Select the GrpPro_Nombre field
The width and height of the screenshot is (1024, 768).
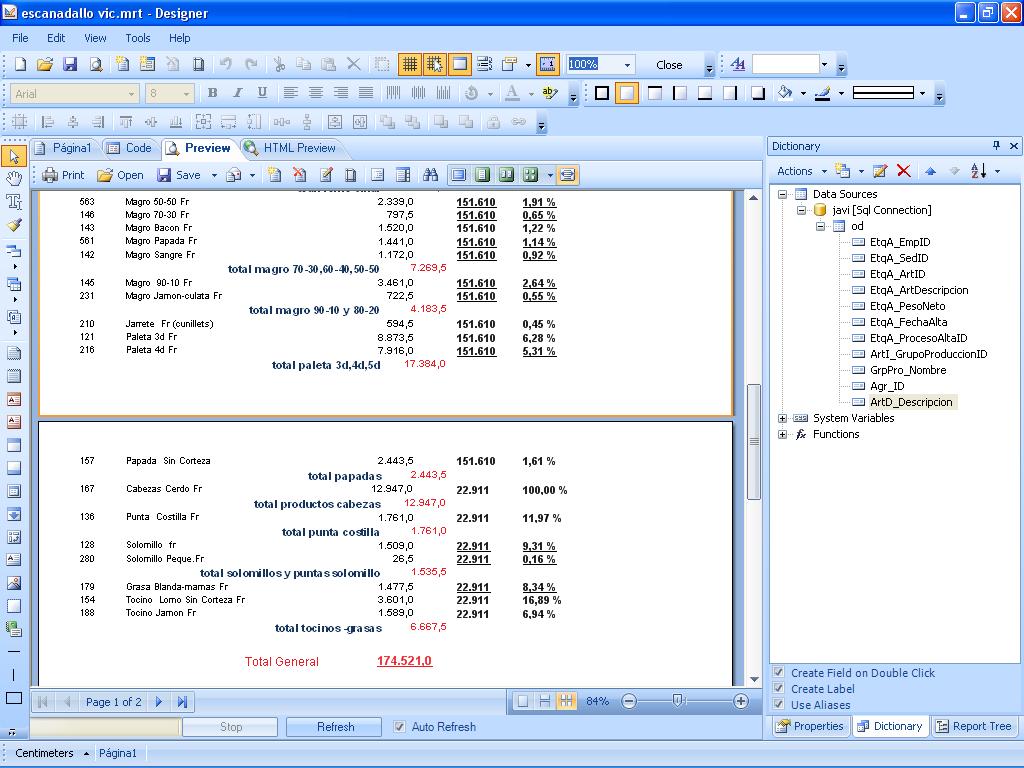click(x=908, y=370)
